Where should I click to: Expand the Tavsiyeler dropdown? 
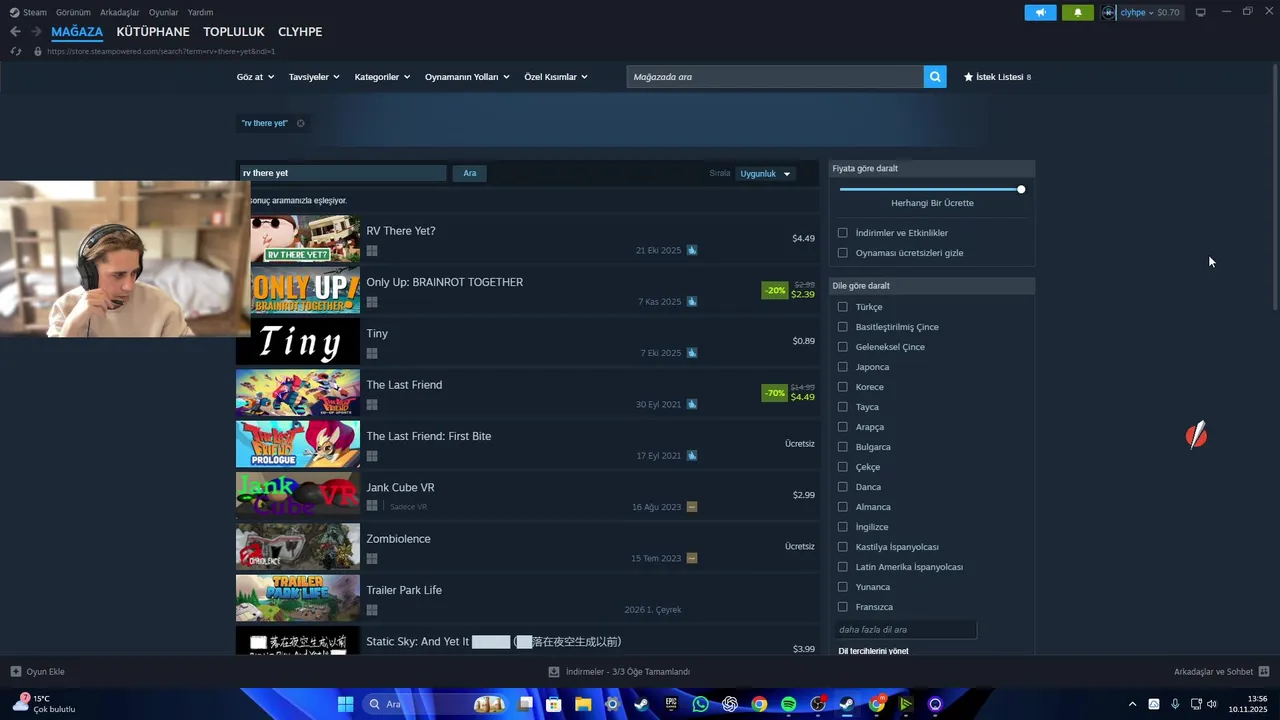click(x=314, y=77)
